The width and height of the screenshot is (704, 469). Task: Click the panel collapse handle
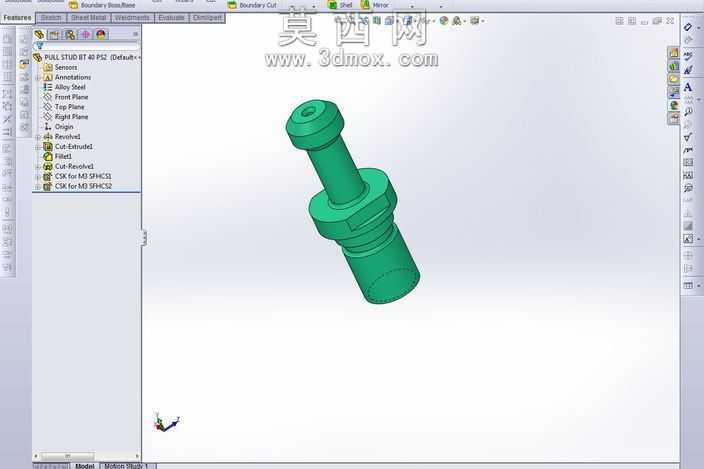pyautogui.click(x=144, y=237)
